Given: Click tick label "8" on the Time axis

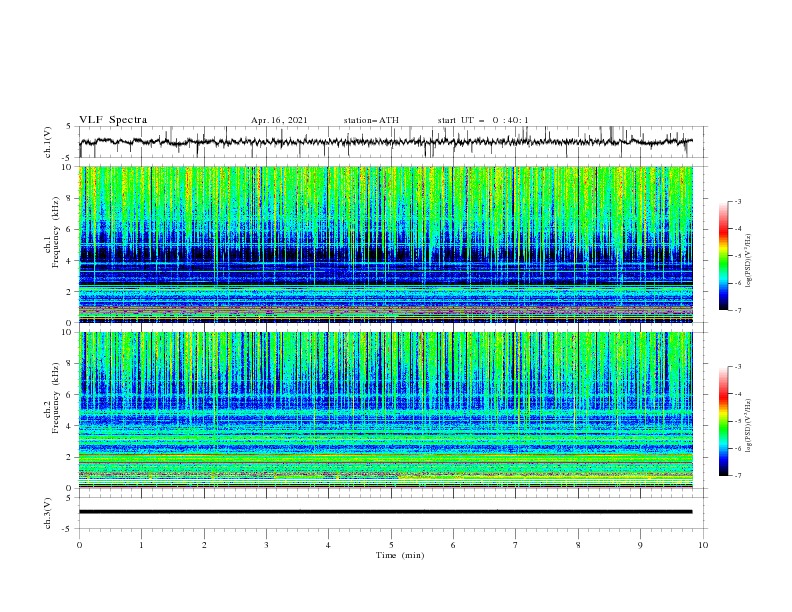Looking at the screenshot, I should (578, 545).
